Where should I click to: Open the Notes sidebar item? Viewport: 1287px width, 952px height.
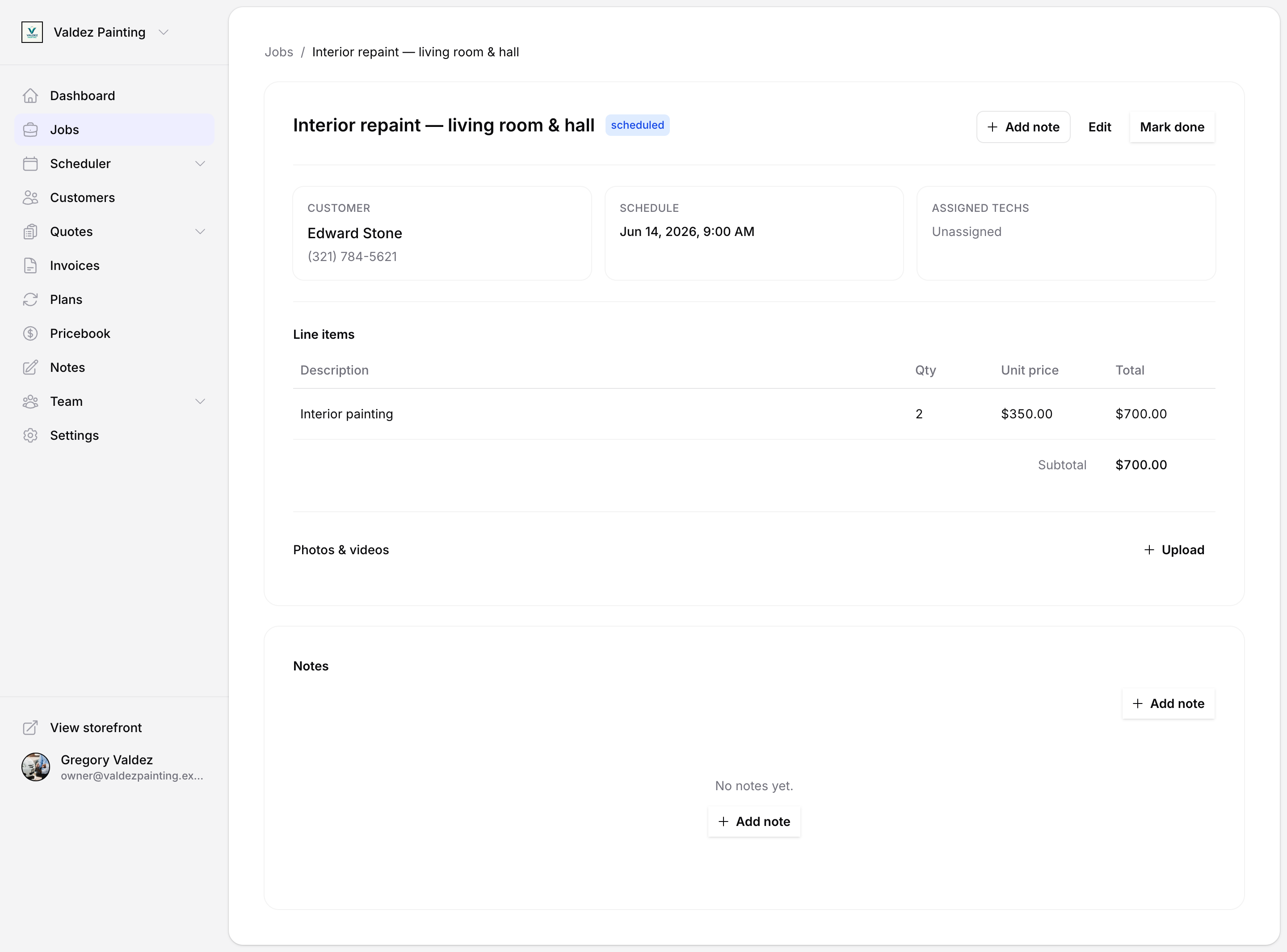(115, 368)
